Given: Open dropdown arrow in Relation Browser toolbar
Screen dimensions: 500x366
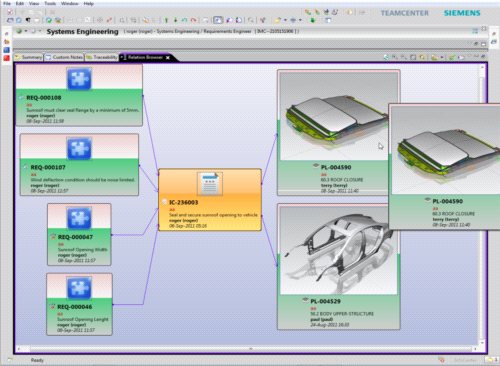Looking at the screenshot, I should click(442, 57).
